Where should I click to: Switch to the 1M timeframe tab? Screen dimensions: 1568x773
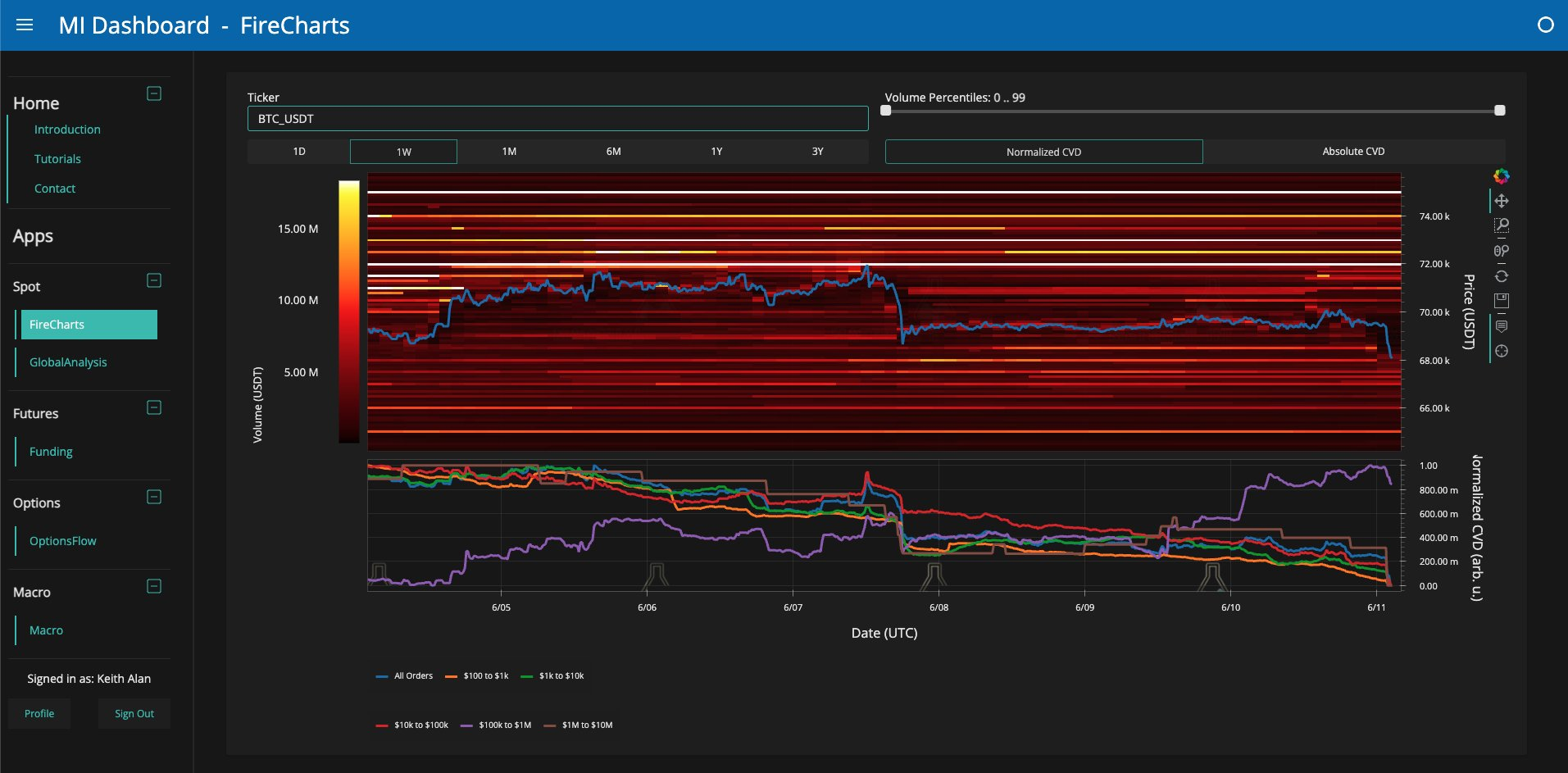[509, 152]
